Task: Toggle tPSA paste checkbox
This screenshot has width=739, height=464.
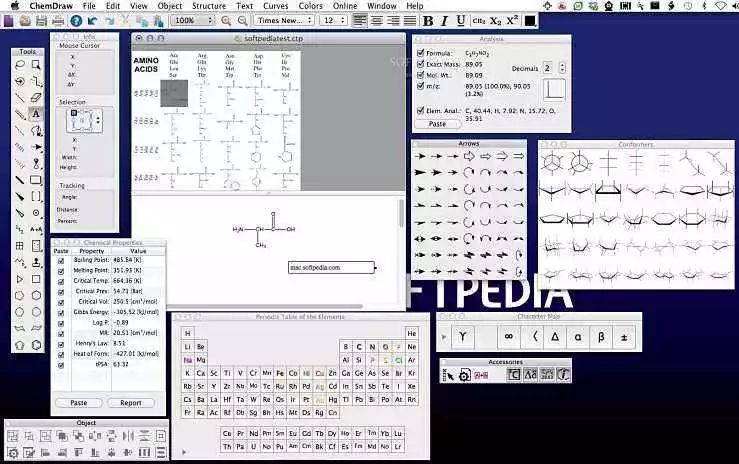Action: tap(61, 365)
